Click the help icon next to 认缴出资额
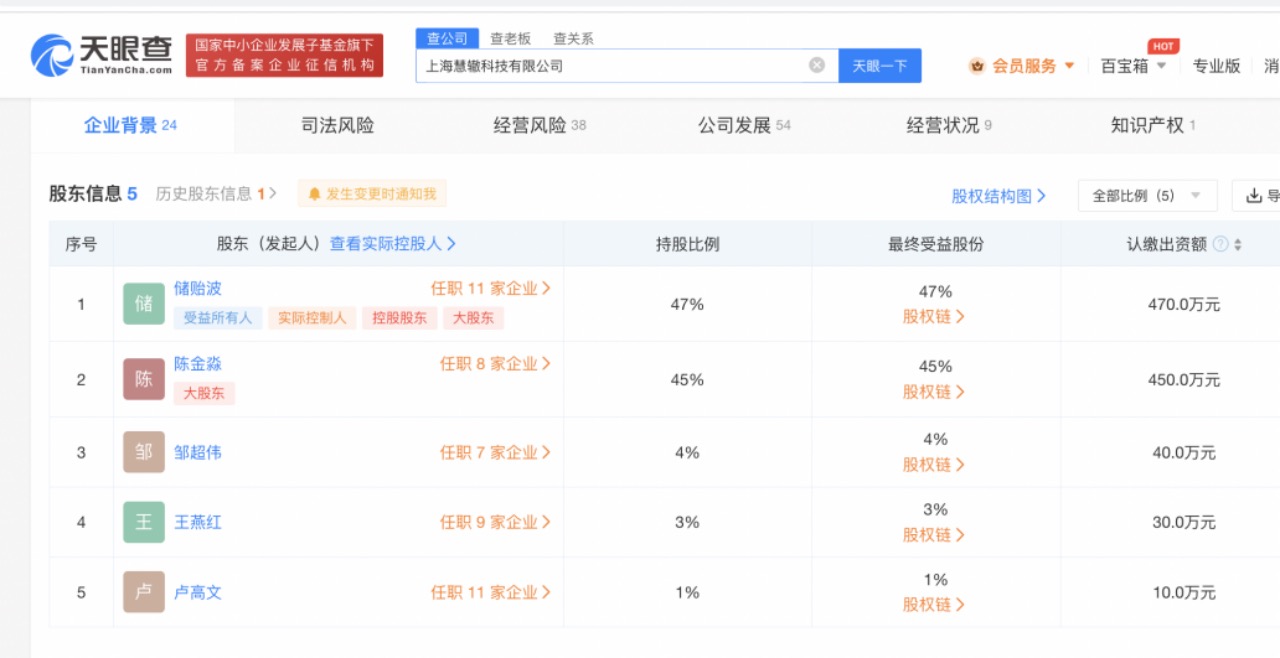The width and height of the screenshot is (1280, 658). click(1220, 245)
